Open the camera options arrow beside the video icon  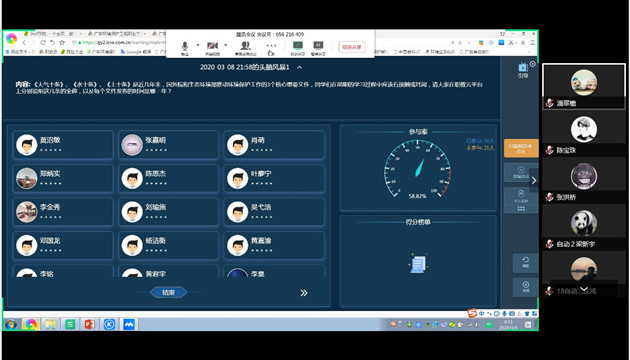pos(225,45)
